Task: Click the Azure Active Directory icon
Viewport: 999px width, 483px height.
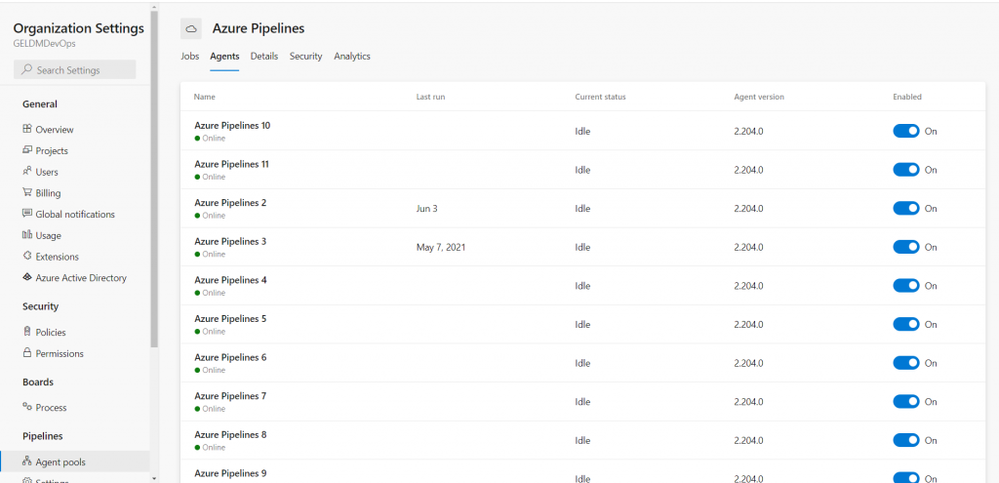Action: coord(27,278)
